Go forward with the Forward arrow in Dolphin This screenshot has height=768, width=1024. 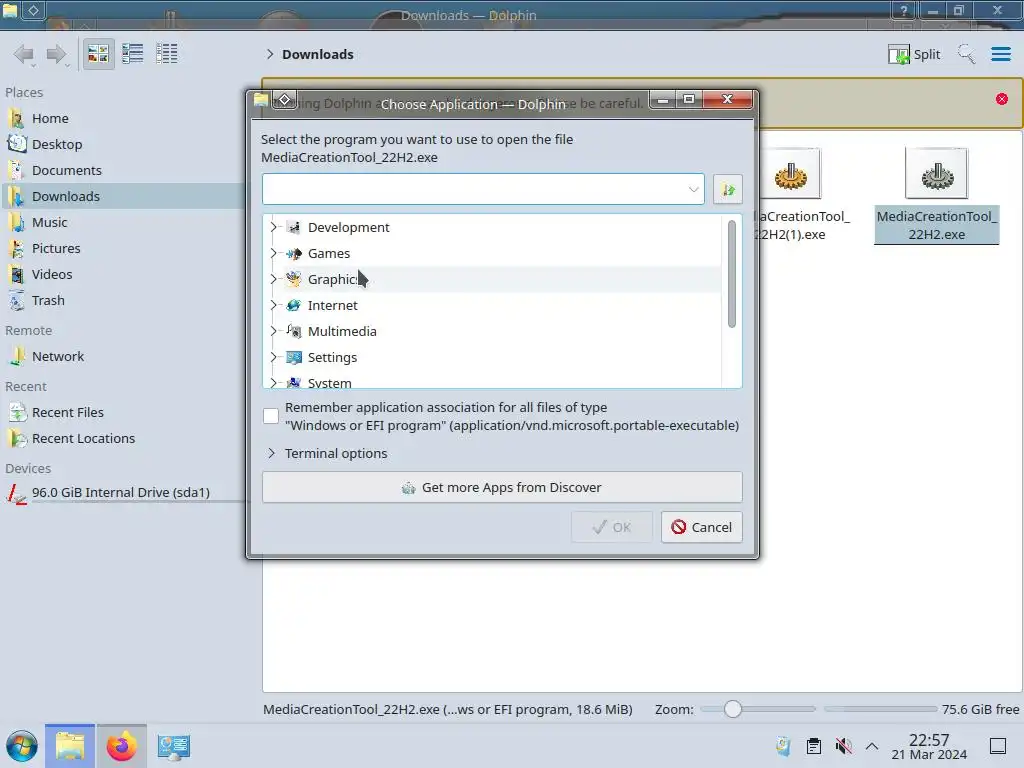pos(57,54)
